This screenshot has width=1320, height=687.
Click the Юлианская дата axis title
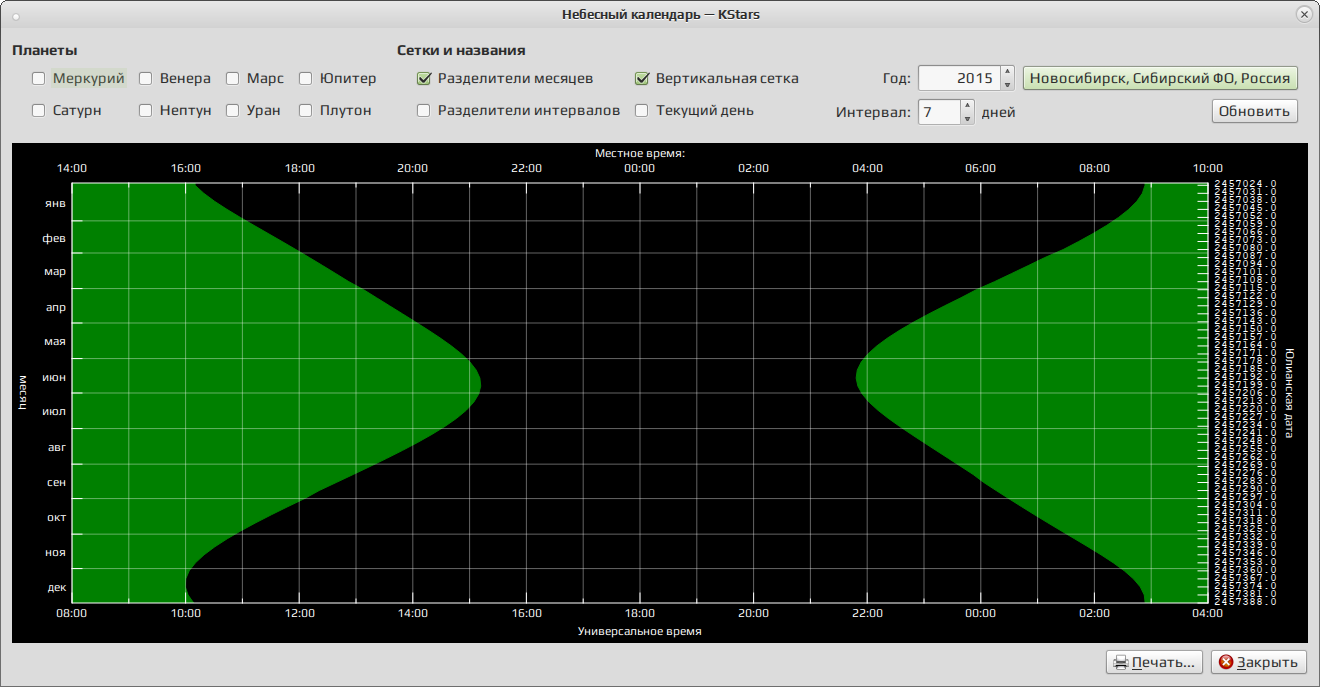(1289, 393)
